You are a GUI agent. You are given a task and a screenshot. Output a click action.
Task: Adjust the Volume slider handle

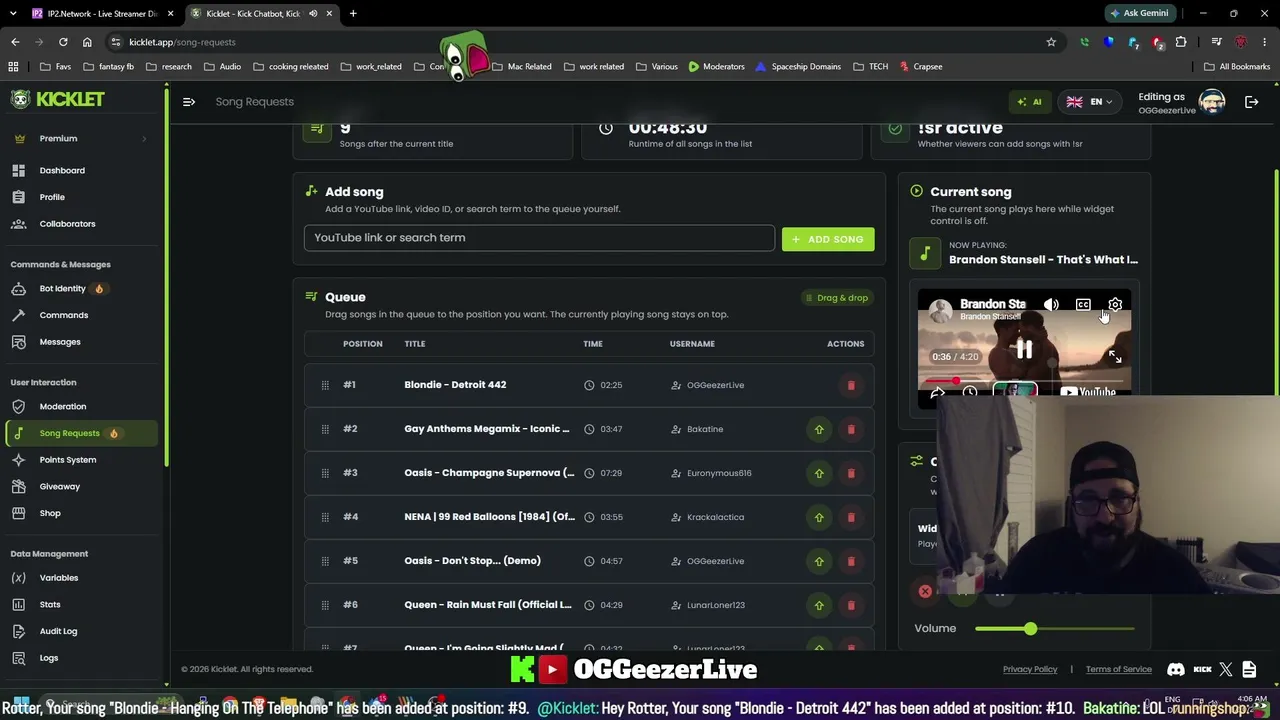[x=1030, y=628]
